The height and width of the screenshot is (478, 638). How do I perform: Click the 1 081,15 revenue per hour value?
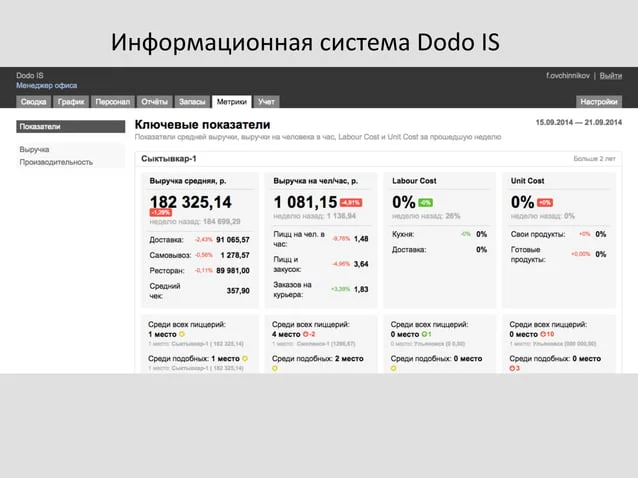coord(305,202)
